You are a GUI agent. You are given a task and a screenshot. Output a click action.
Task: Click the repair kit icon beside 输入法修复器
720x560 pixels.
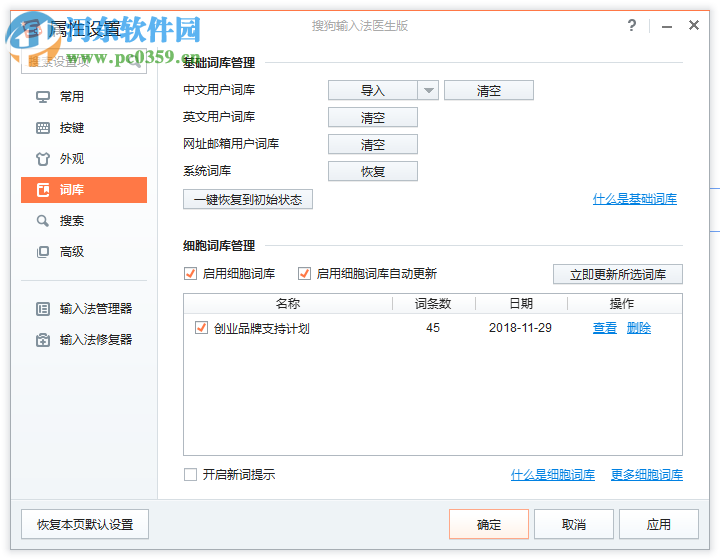point(43,340)
